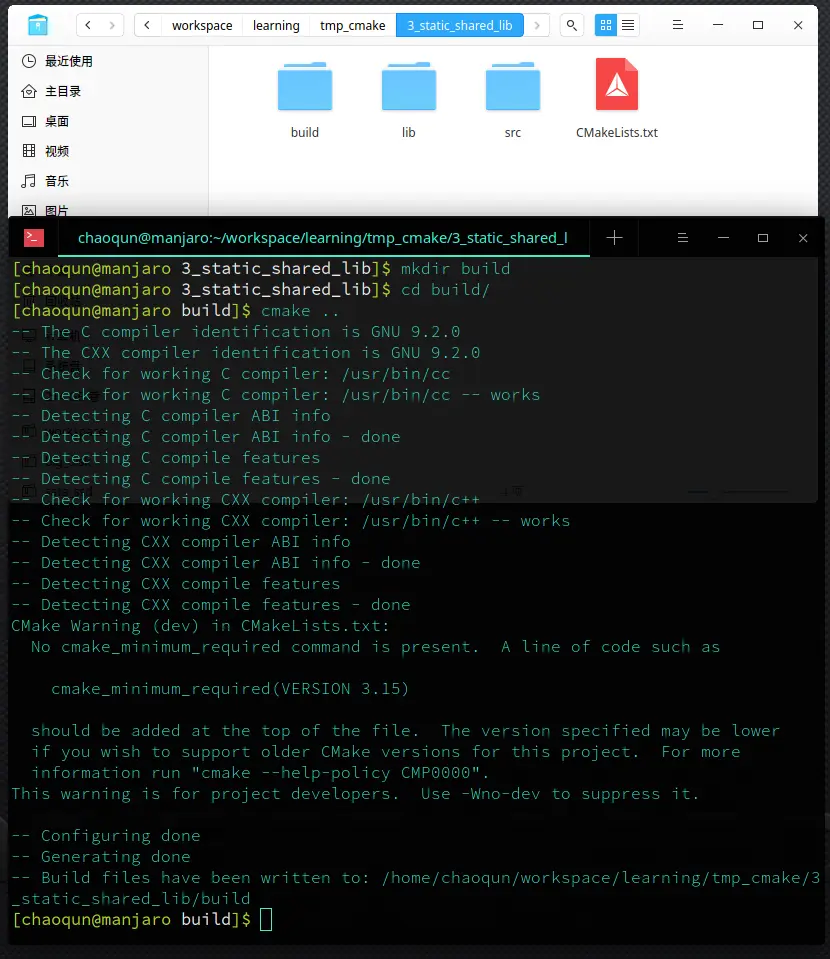Open 桌面 desktop in sidebar

coord(109,121)
